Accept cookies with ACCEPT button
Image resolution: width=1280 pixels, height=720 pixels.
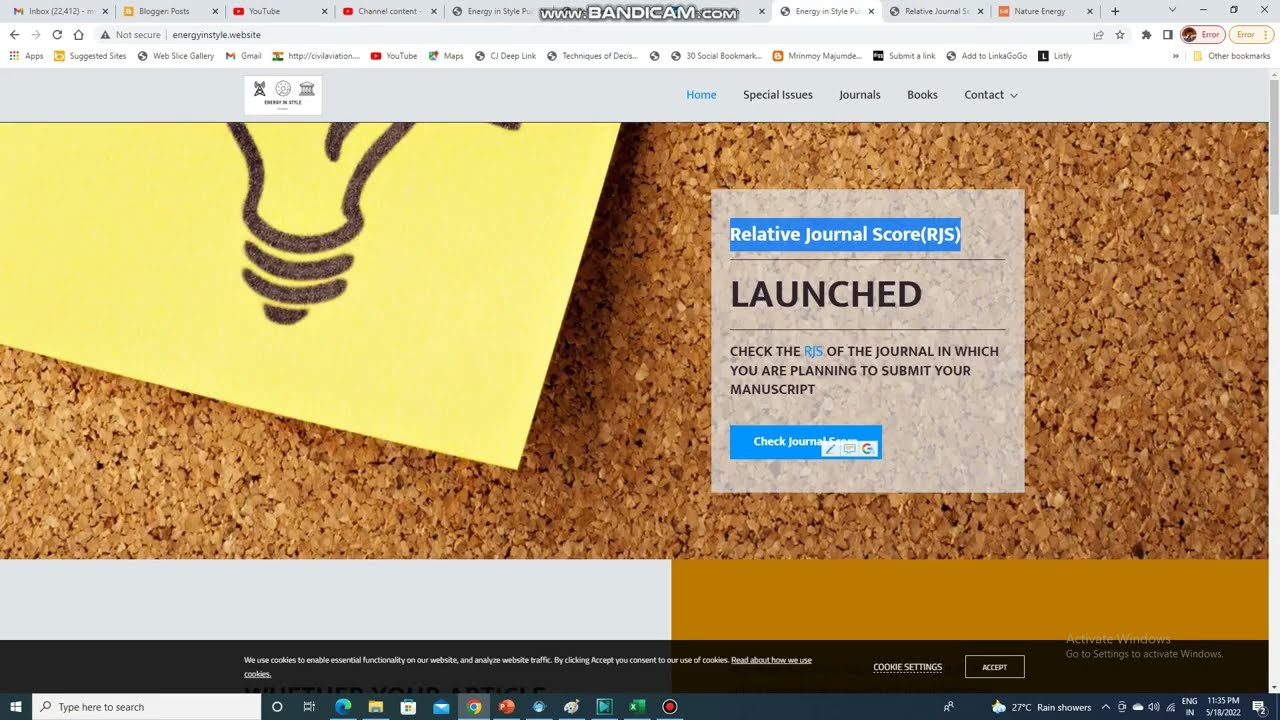pos(994,667)
